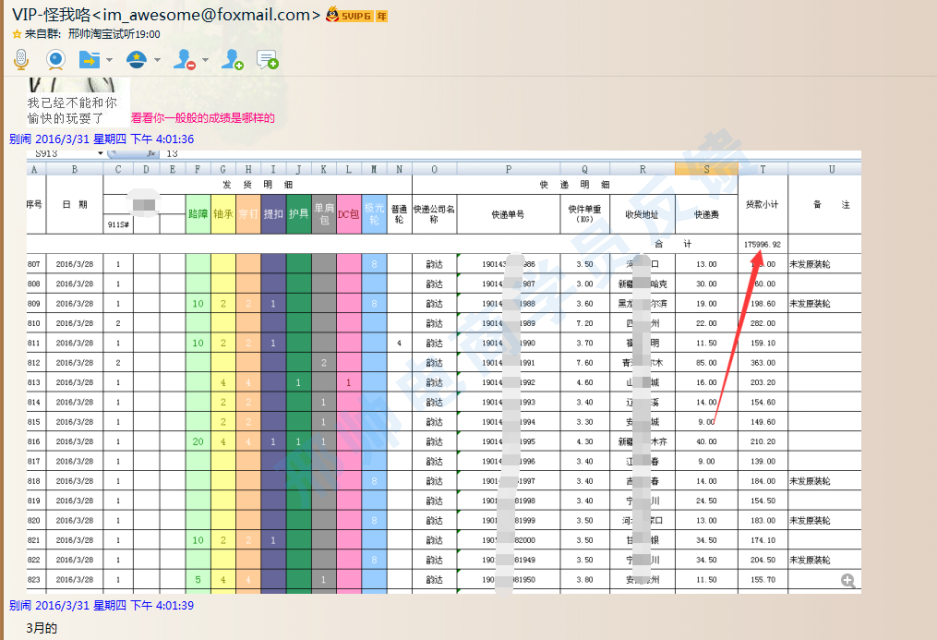Viewport: 937px width, 640px height.
Task: Click the send file folder icon
Action: pyautogui.click(x=90, y=60)
